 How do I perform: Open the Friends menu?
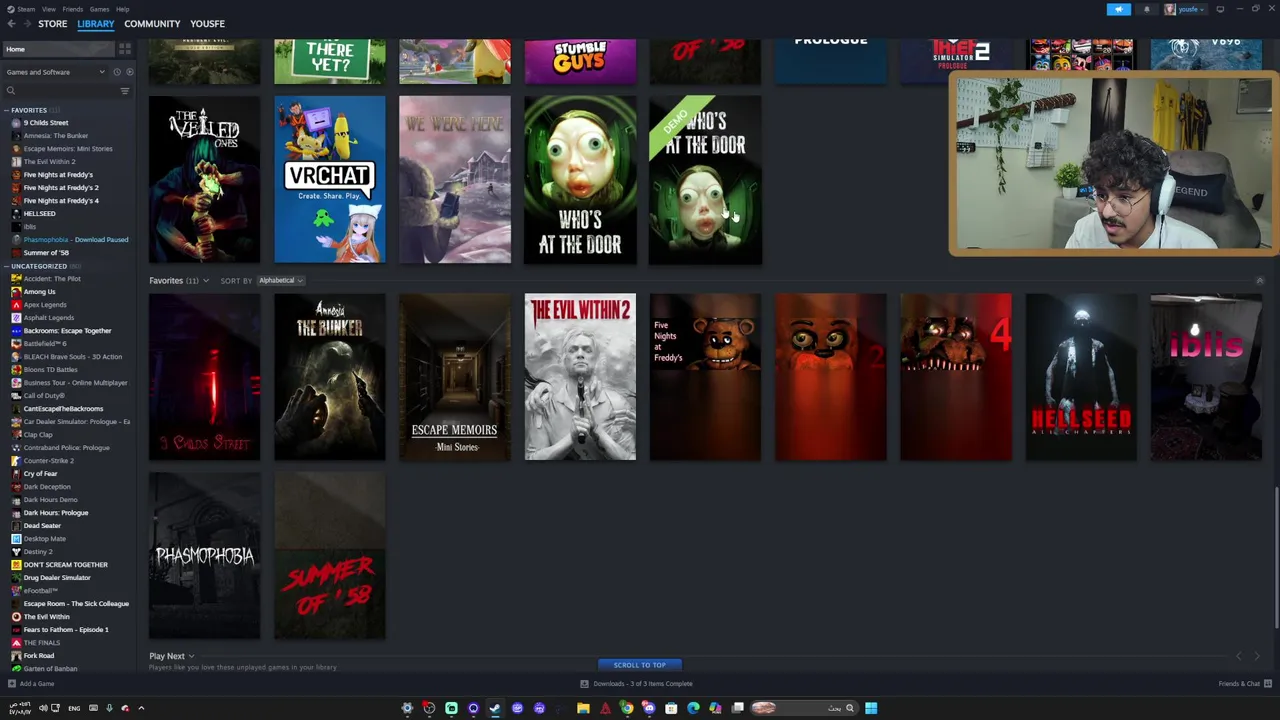73,9
